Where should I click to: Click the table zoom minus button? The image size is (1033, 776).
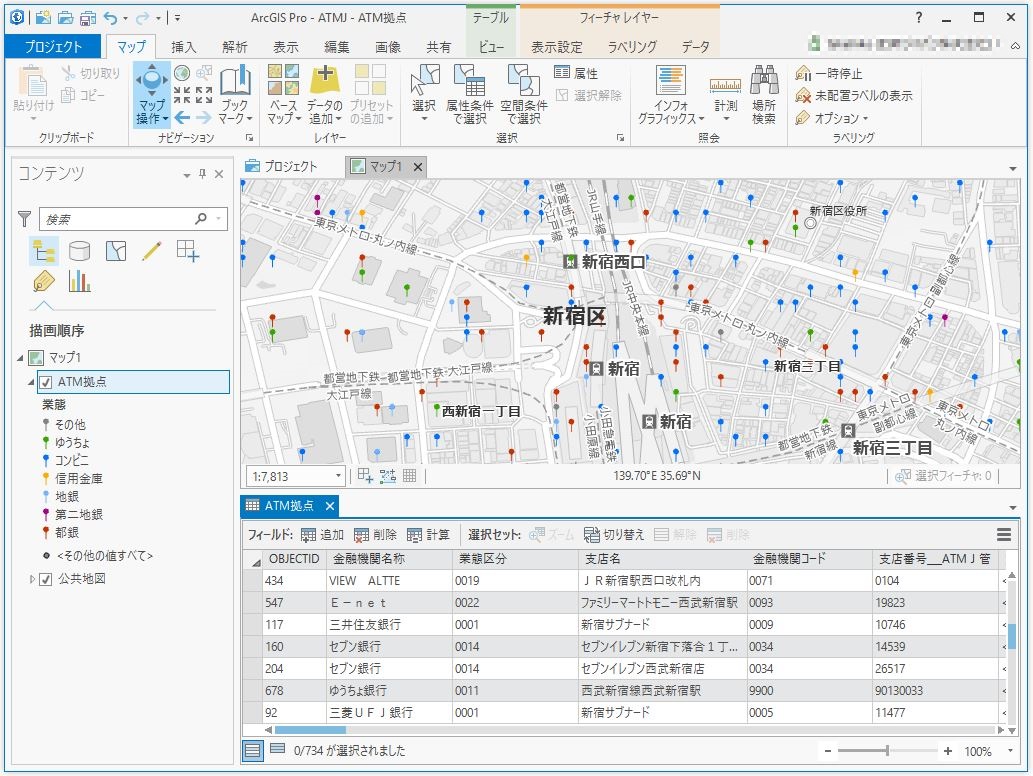tap(827, 751)
